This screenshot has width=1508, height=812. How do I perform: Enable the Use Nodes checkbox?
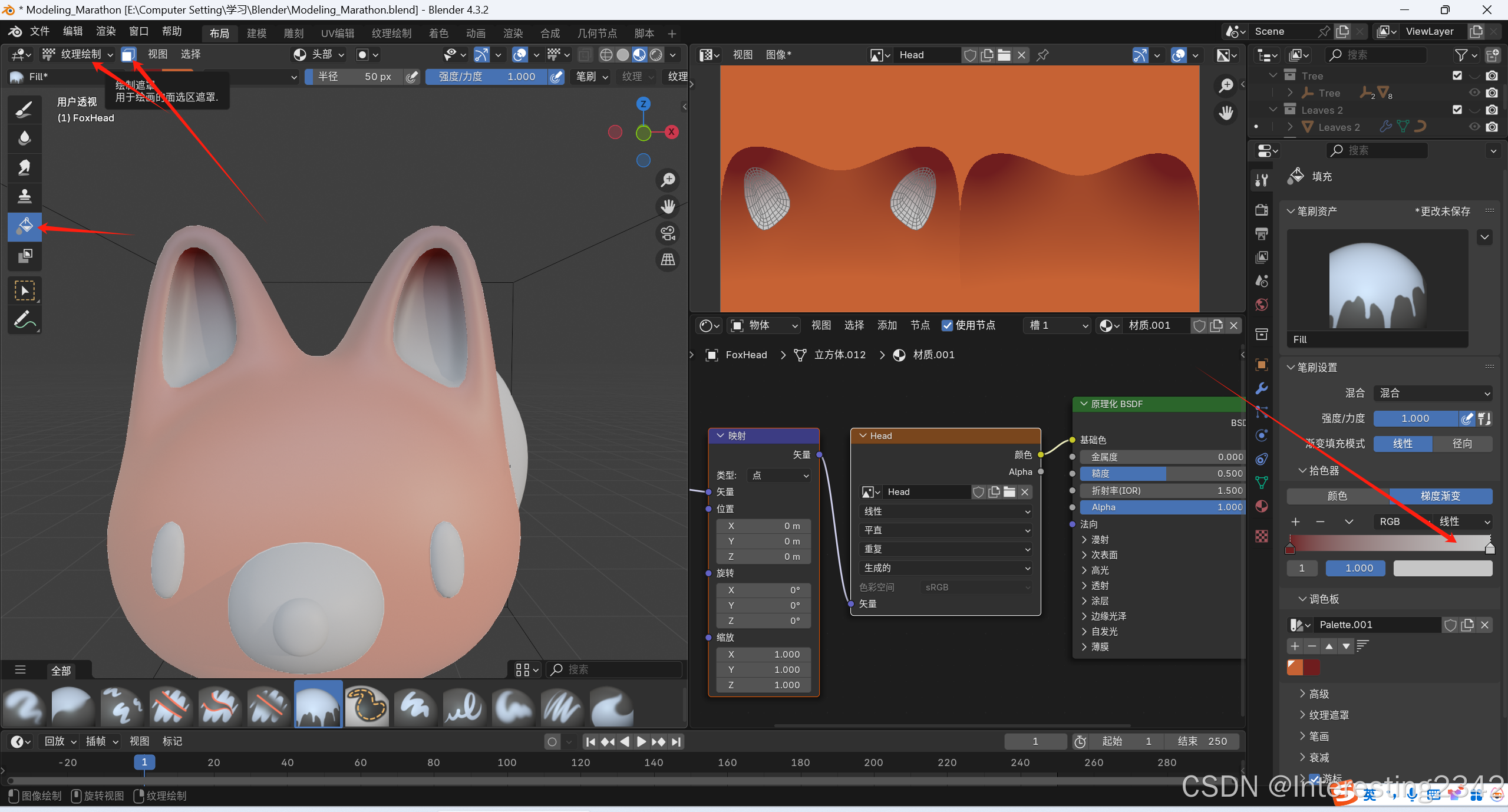coord(947,325)
